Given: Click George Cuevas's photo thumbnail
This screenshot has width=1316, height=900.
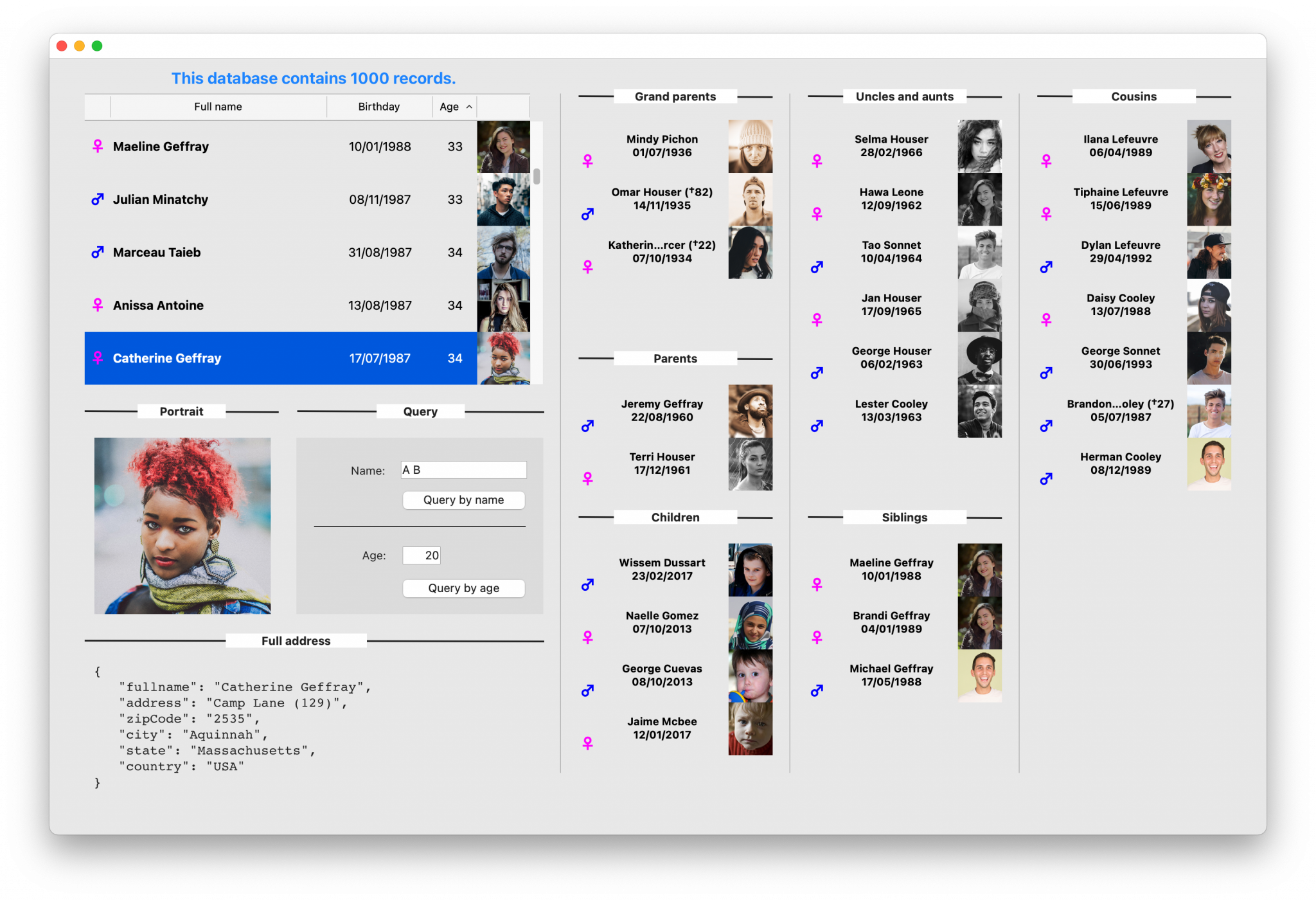Looking at the screenshot, I should coord(751,676).
